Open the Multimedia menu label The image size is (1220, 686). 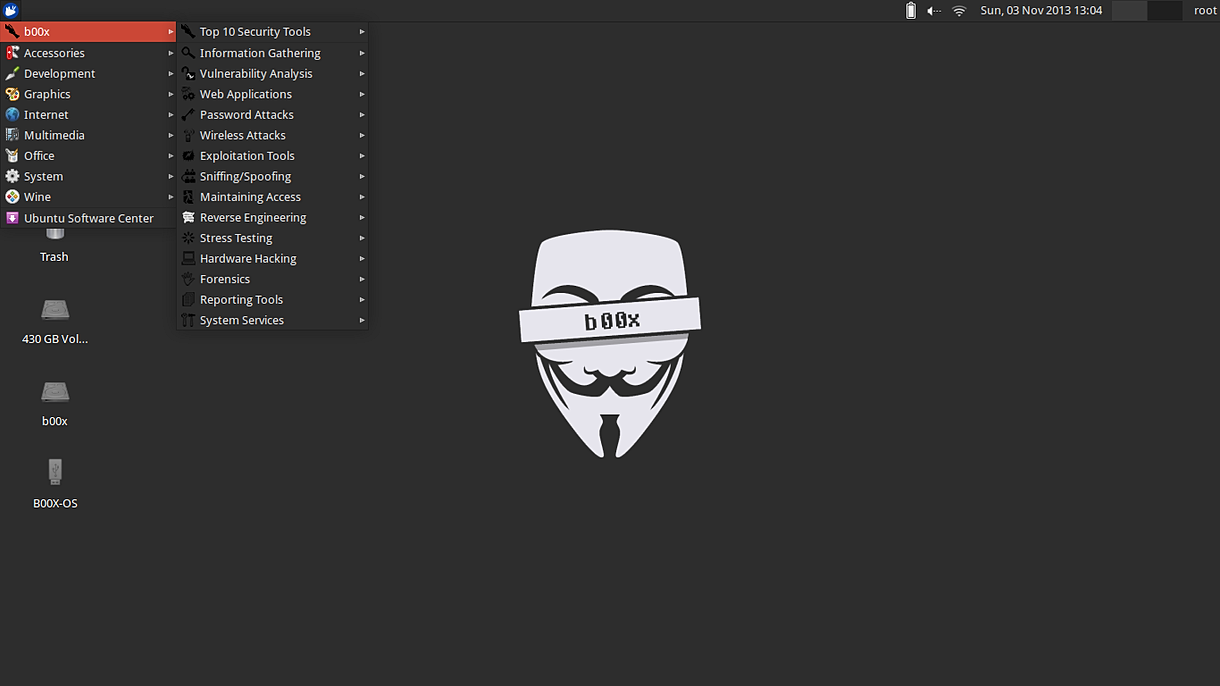[54, 135]
